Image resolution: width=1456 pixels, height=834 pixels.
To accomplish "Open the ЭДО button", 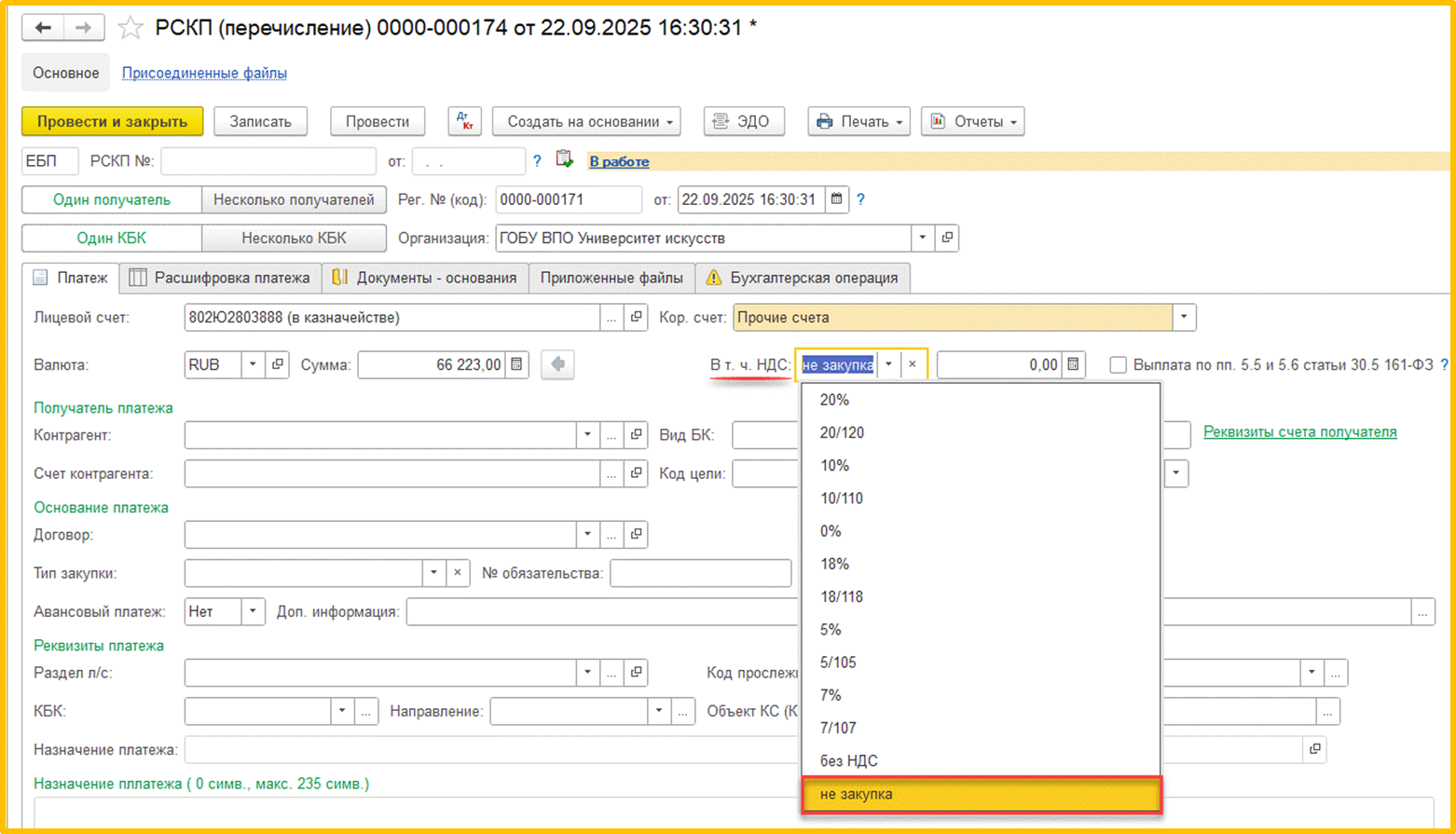I will click(744, 121).
